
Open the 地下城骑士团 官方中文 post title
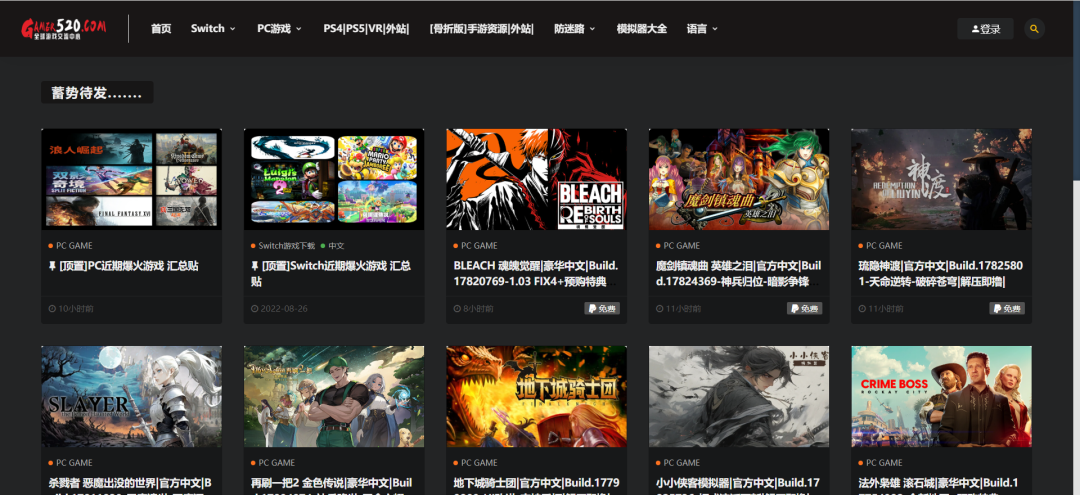coord(537,485)
